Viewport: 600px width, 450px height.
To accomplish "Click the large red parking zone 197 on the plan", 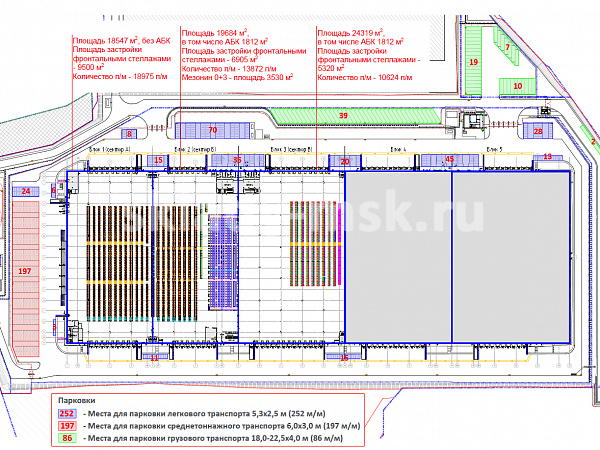I will click(26, 279).
